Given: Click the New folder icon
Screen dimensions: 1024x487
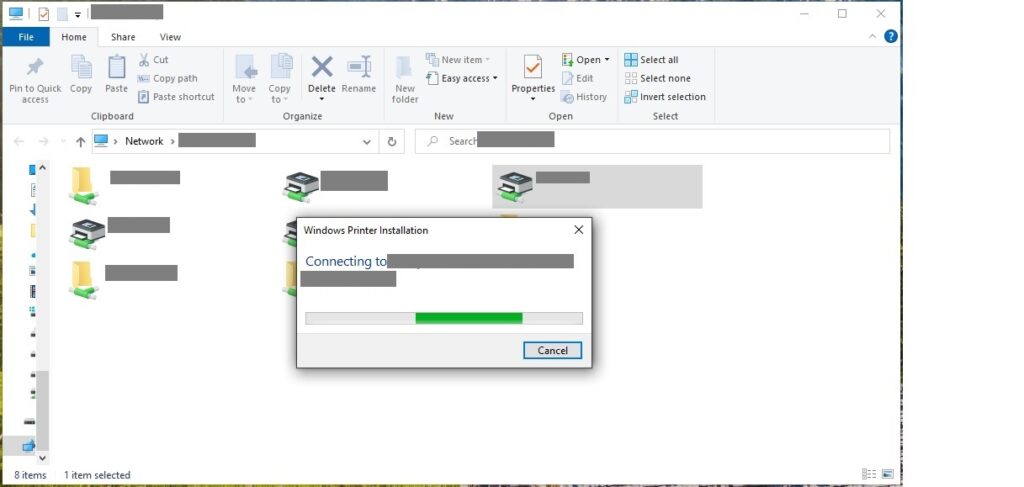Looking at the screenshot, I should [x=405, y=70].
